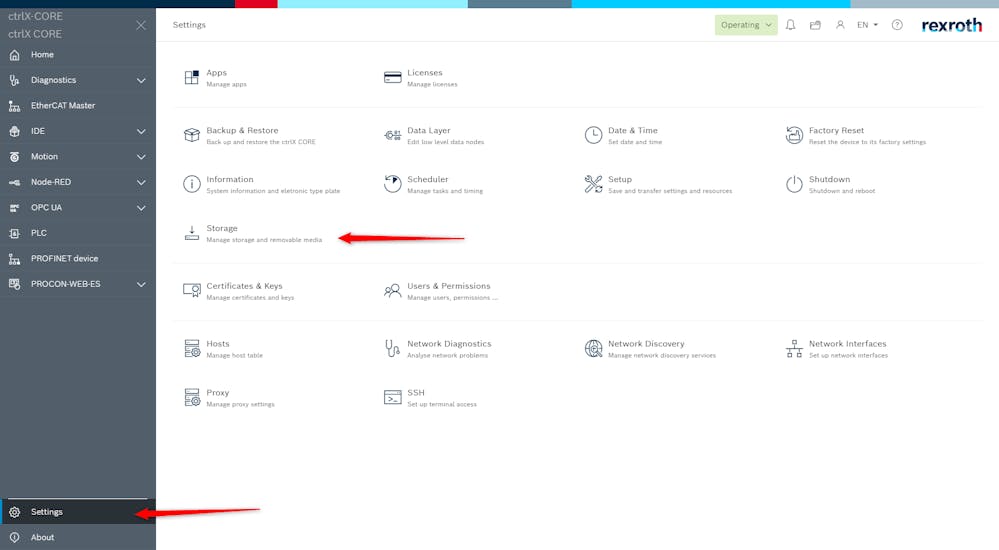999x550 pixels.
Task: Click the 'Manage host table' description
Action: tap(234, 356)
